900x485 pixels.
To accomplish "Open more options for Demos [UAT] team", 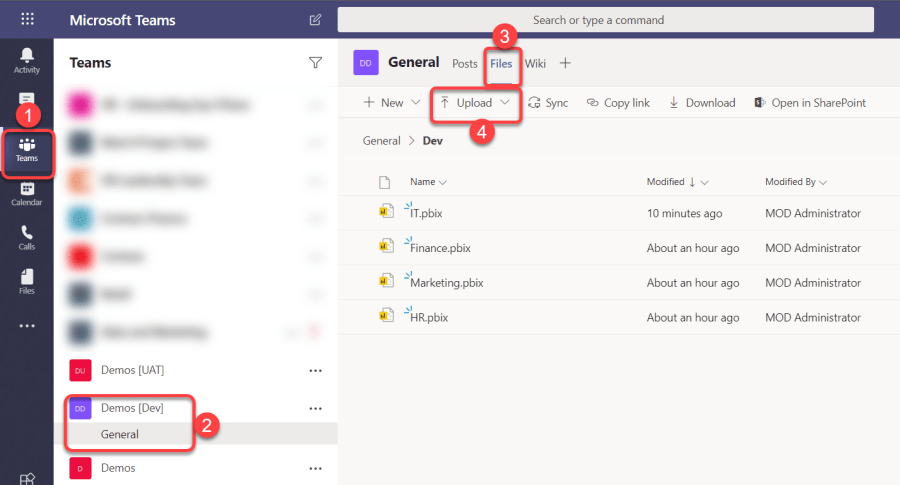I will pyautogui.click(x=315, y=371).
